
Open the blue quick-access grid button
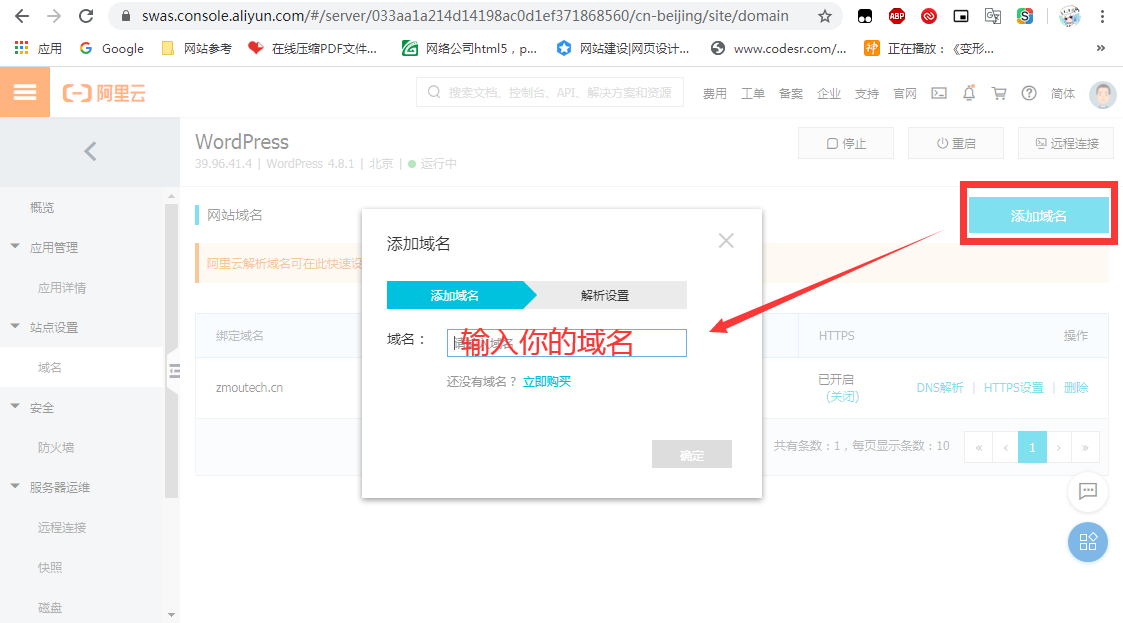click(x=1088, y=542)
